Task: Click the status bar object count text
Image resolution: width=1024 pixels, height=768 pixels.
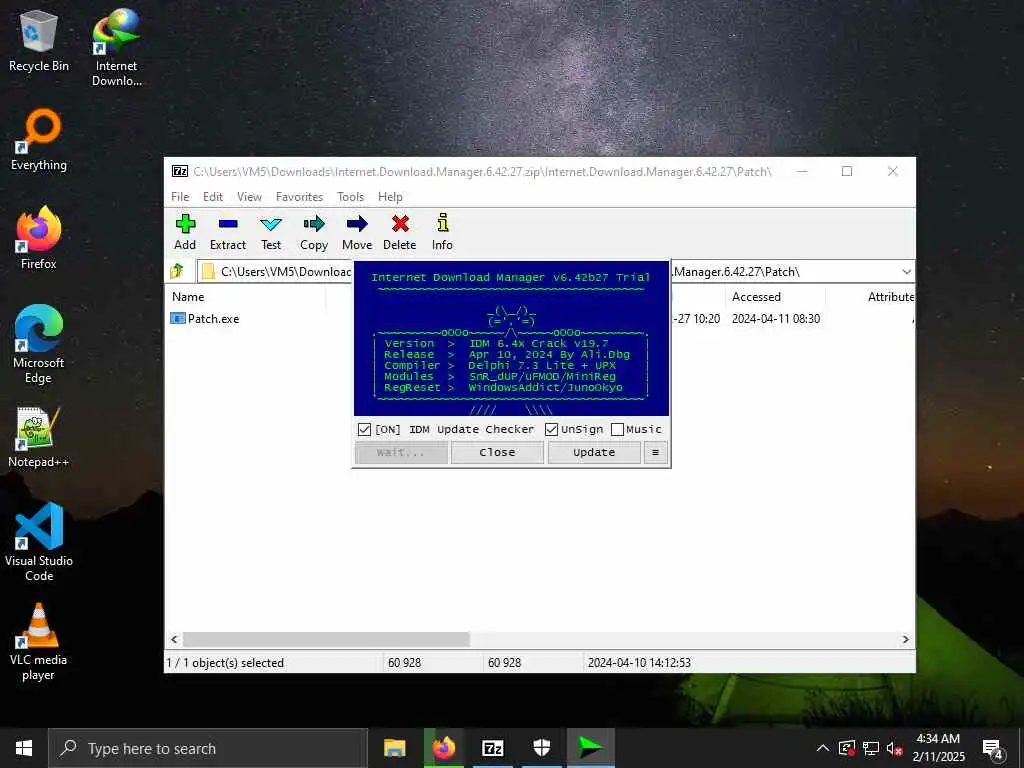Action: click(225, 663)
